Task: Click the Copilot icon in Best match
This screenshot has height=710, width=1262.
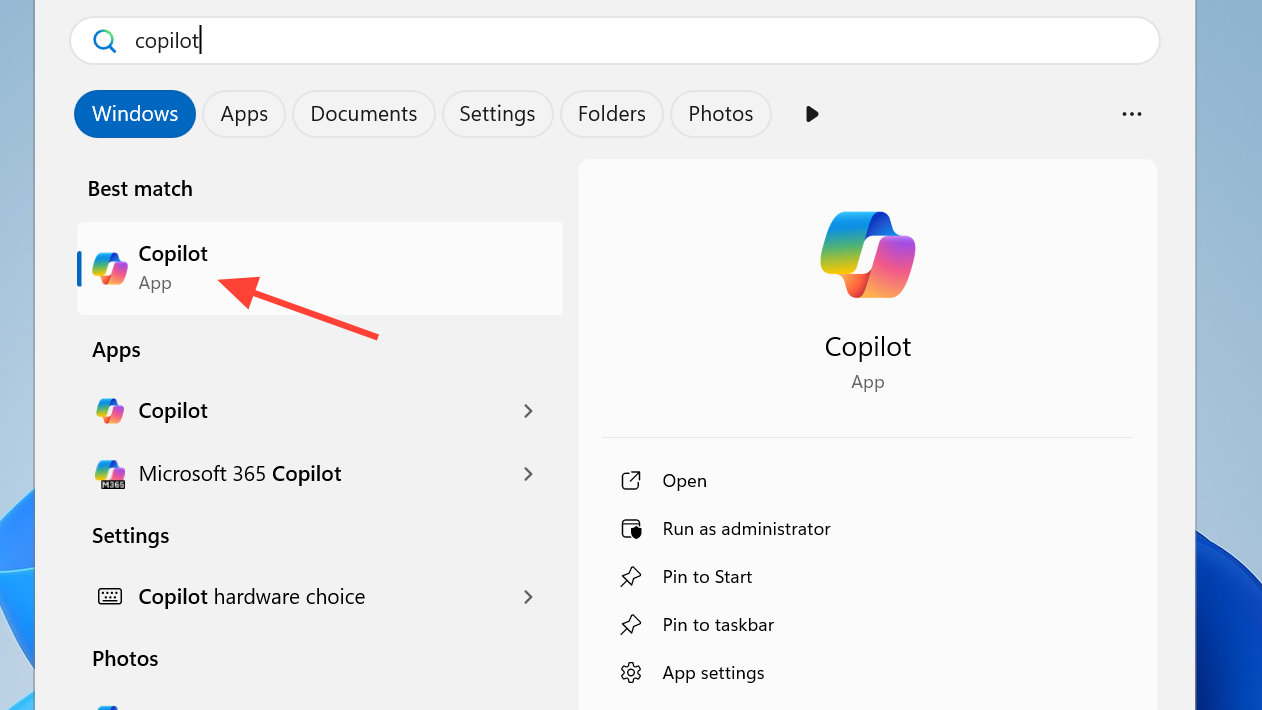Action: (110, 268)
